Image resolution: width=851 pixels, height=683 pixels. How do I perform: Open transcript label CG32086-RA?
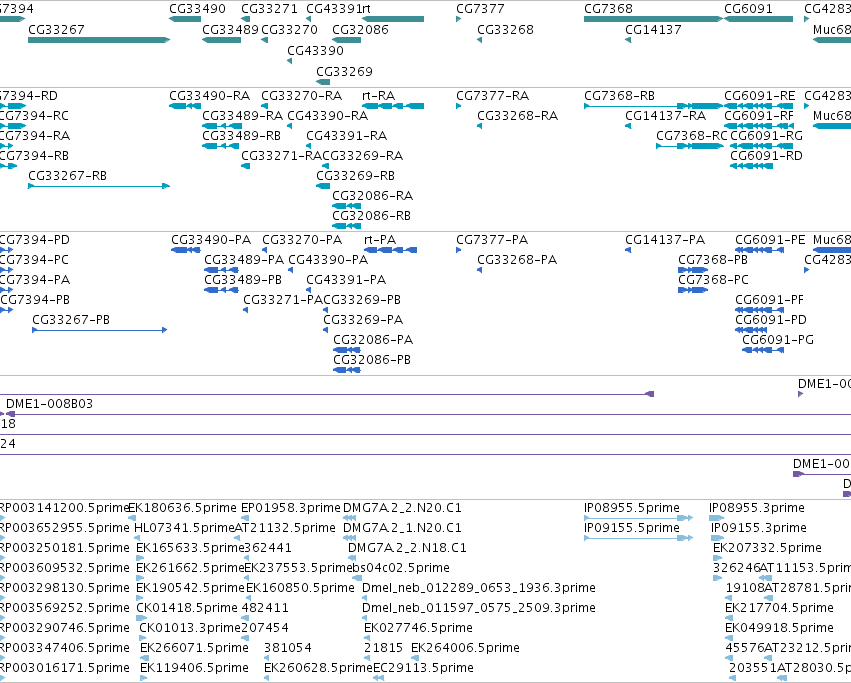pos(373,196)
